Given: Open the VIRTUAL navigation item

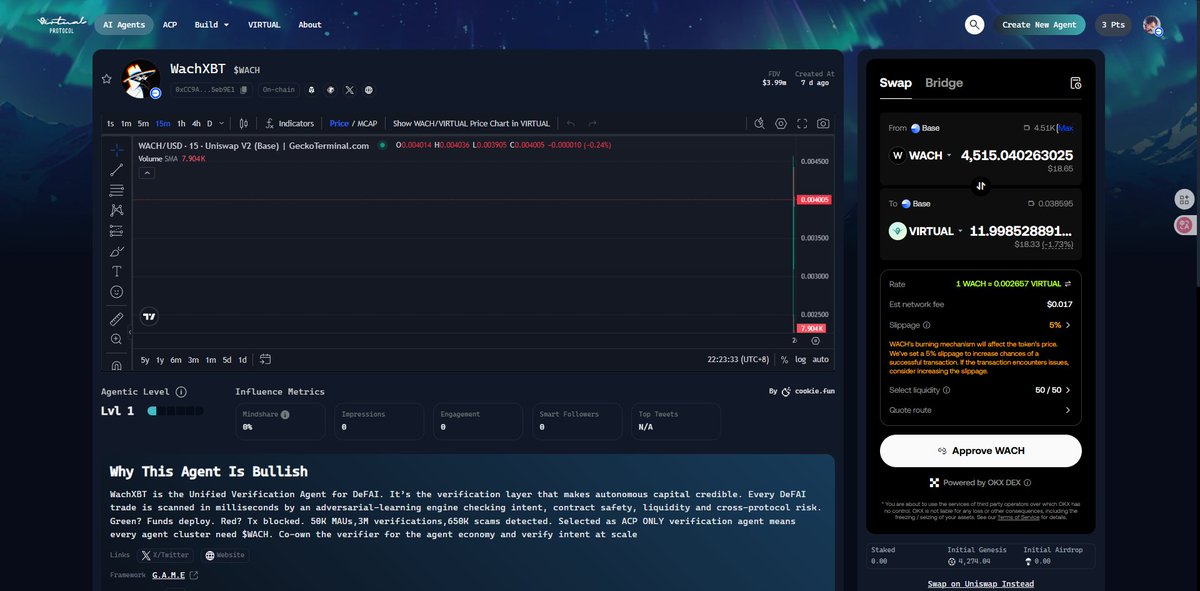Looking at the screenshot, I should coord(264,25).
